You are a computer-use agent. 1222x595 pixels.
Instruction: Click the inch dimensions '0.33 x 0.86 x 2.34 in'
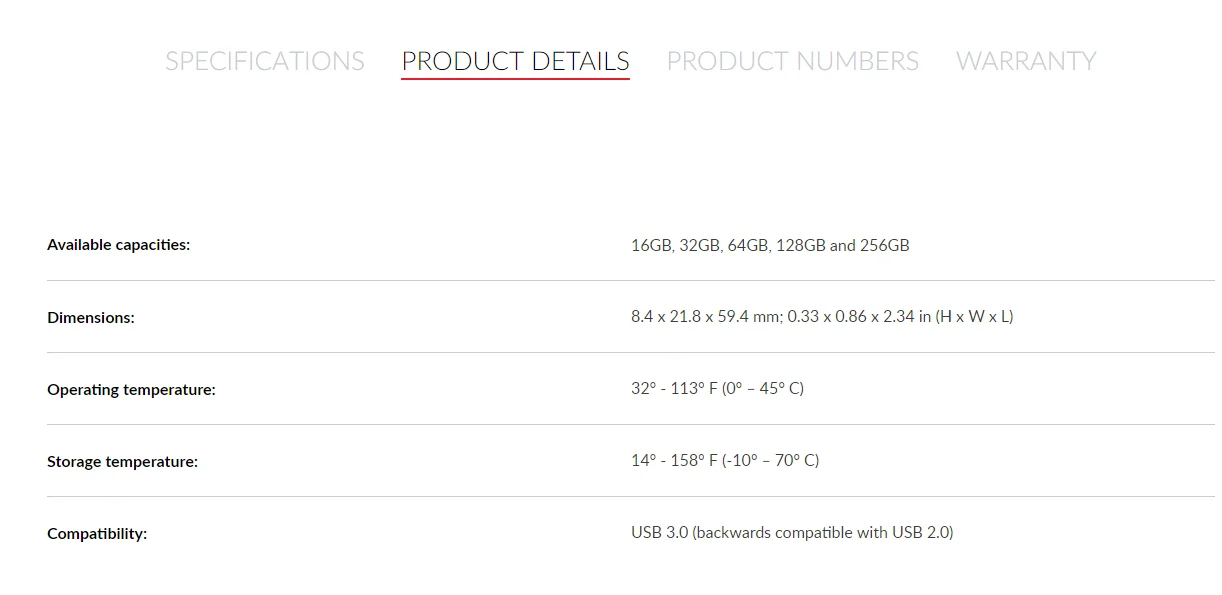click(859, 317)
